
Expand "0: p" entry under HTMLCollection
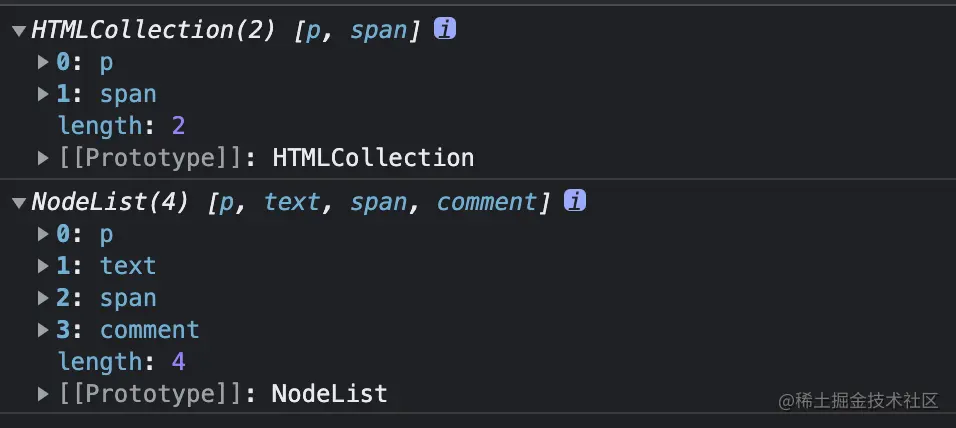43,62
